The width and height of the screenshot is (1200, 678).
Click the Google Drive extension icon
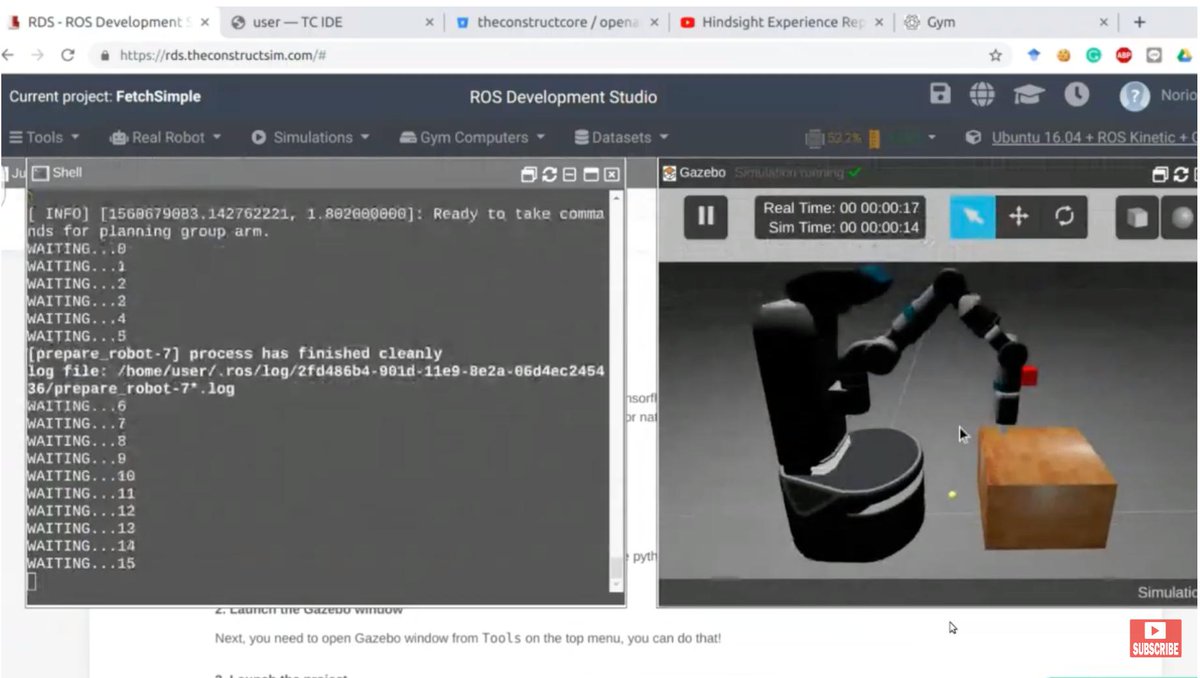tap(1182, 55)
